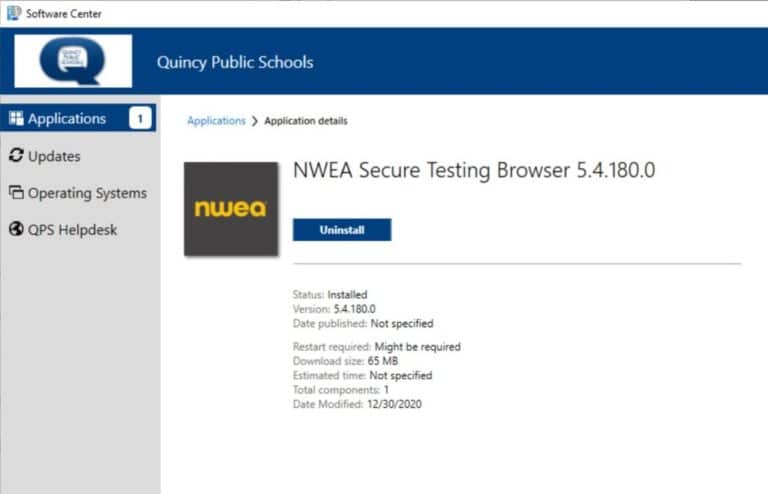Open the Updates sidebar section
The height and width of the screenshot is (494, 768).
click(x=54, y=156)
